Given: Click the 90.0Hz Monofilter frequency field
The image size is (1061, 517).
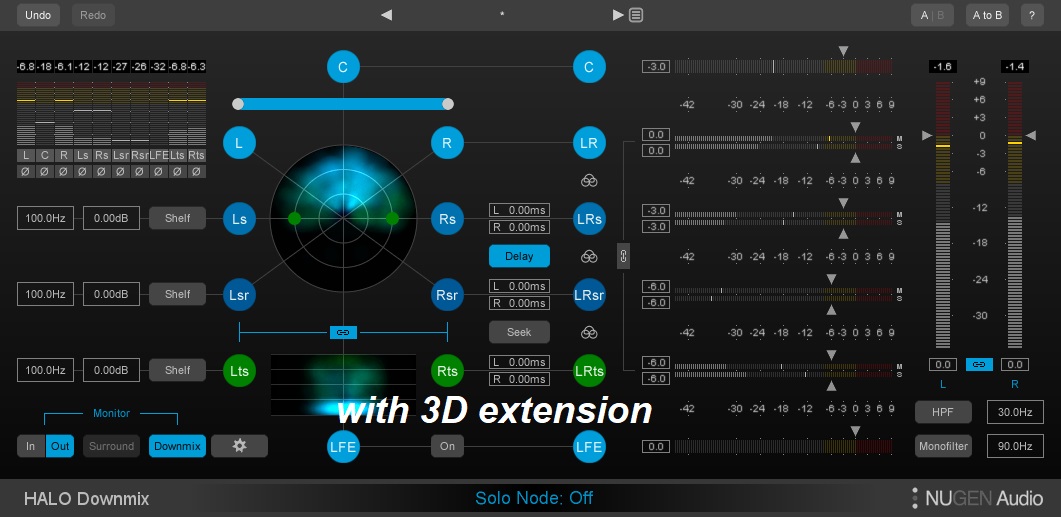Looking at the screenshot, I should 1015,446.
